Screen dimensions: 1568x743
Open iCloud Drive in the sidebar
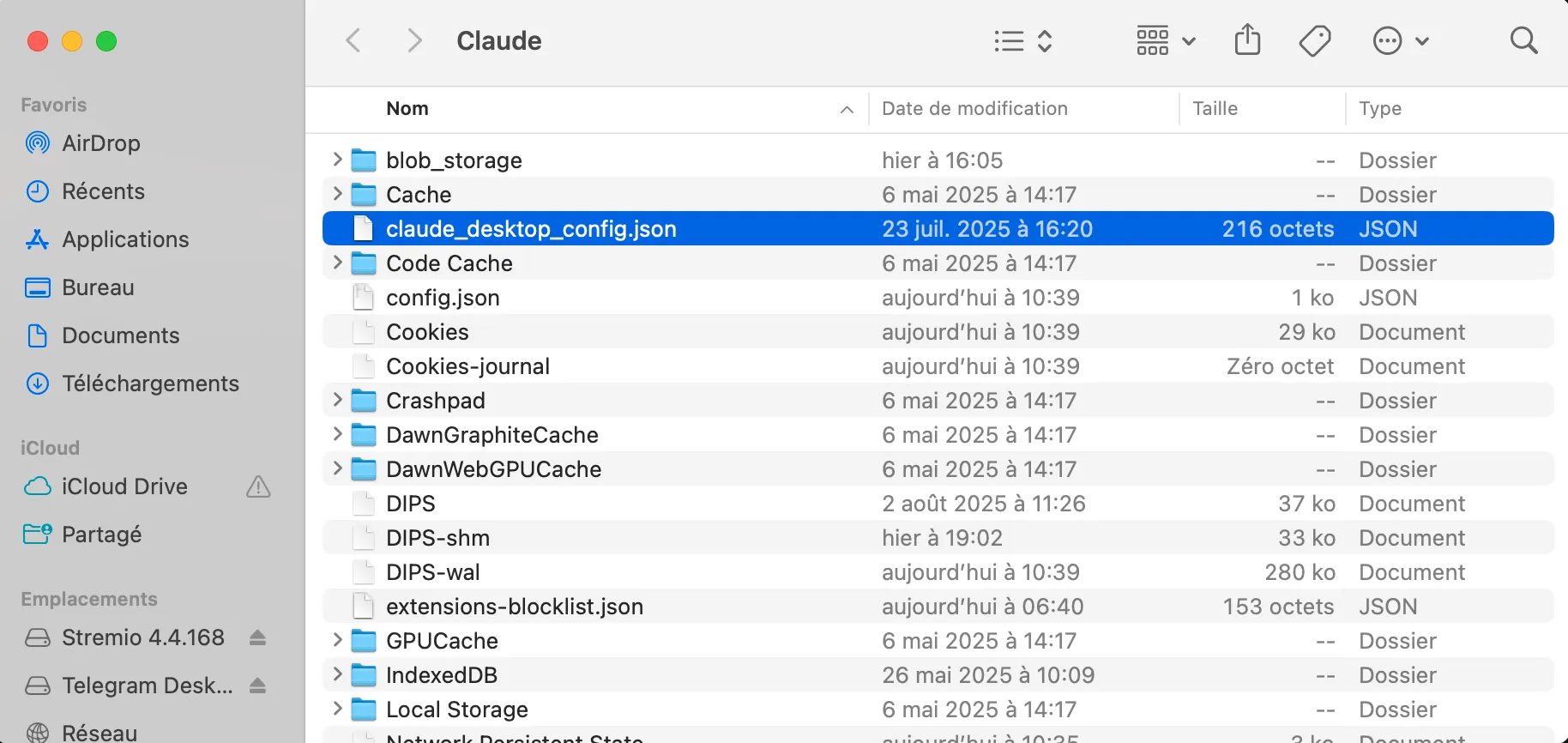[124, 486]
